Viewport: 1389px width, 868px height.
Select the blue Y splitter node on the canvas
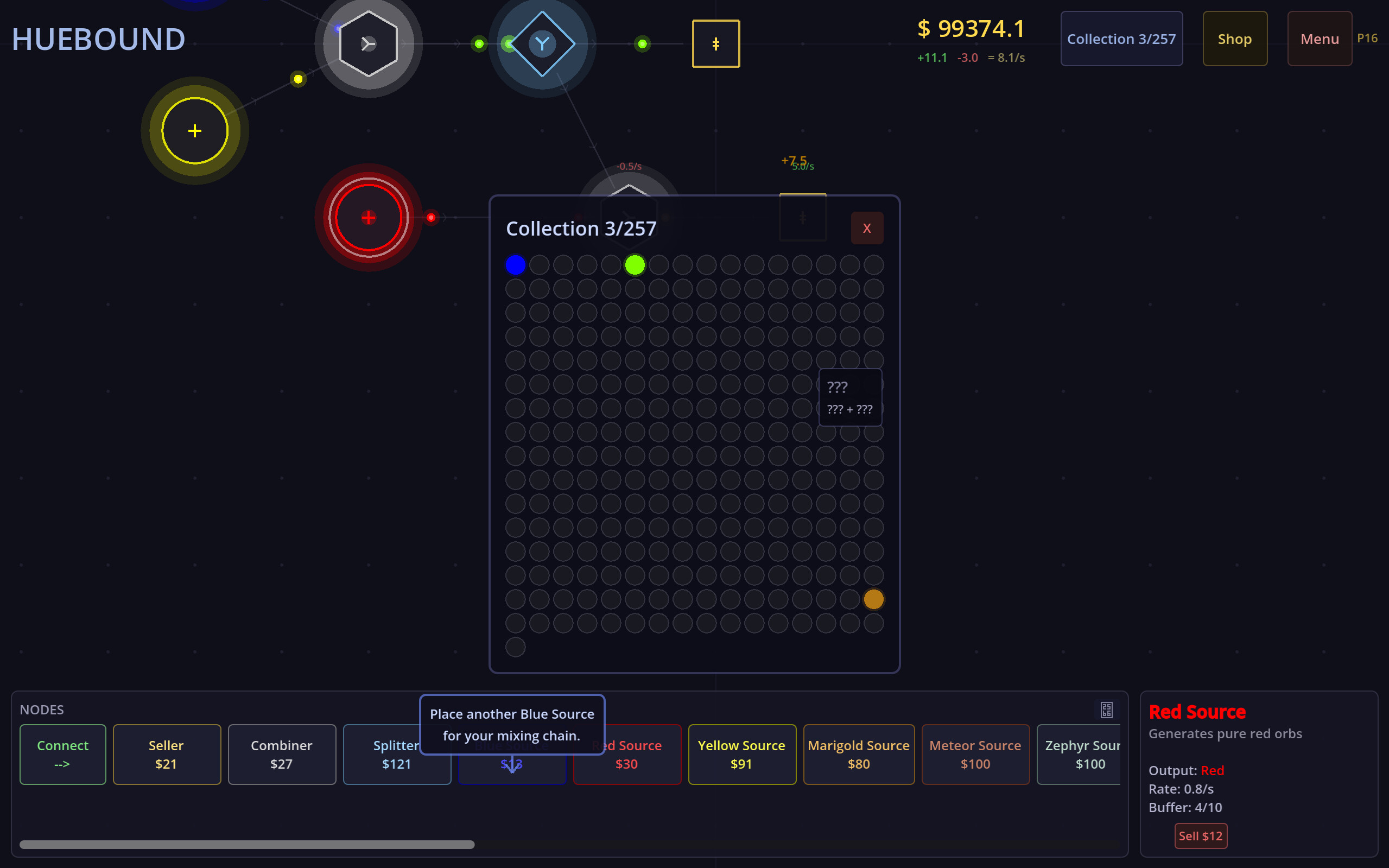[x=542, y=43]
